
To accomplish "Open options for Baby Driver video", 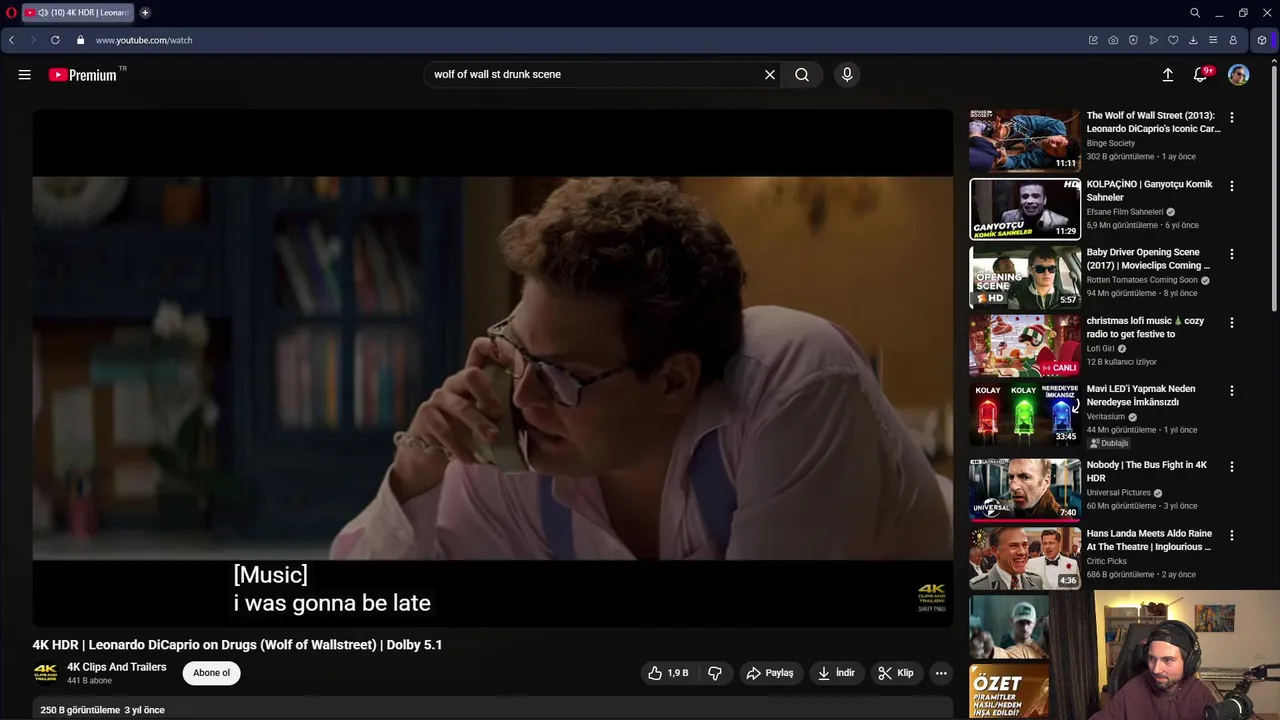I will [1231, 254].
